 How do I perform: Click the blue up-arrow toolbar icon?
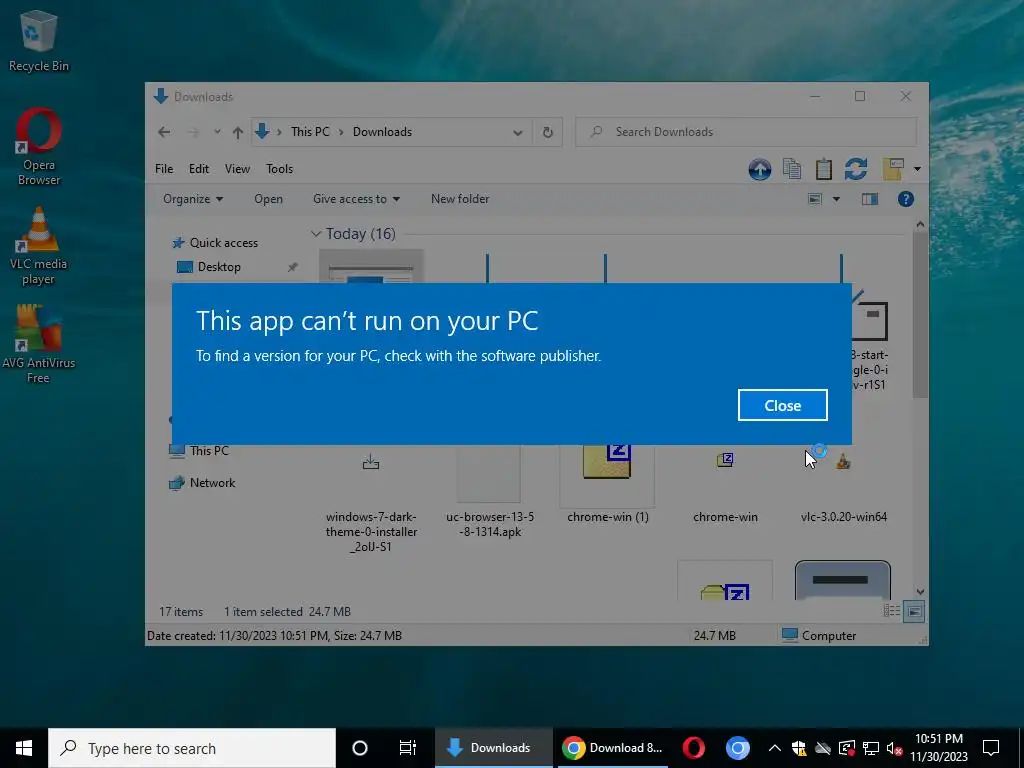(x=760, y=169)
